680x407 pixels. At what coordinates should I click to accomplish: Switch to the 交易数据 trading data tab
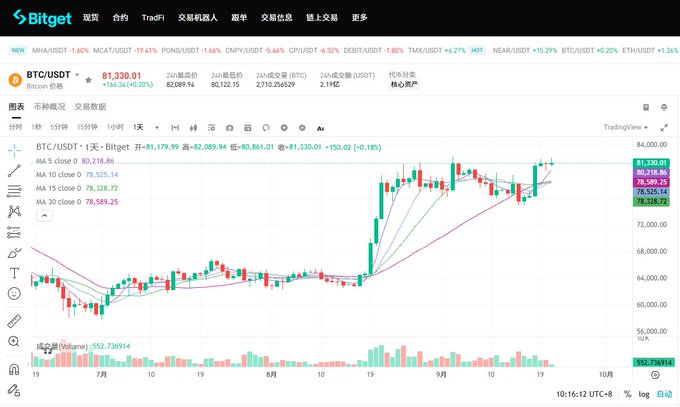tap(90, 107)
